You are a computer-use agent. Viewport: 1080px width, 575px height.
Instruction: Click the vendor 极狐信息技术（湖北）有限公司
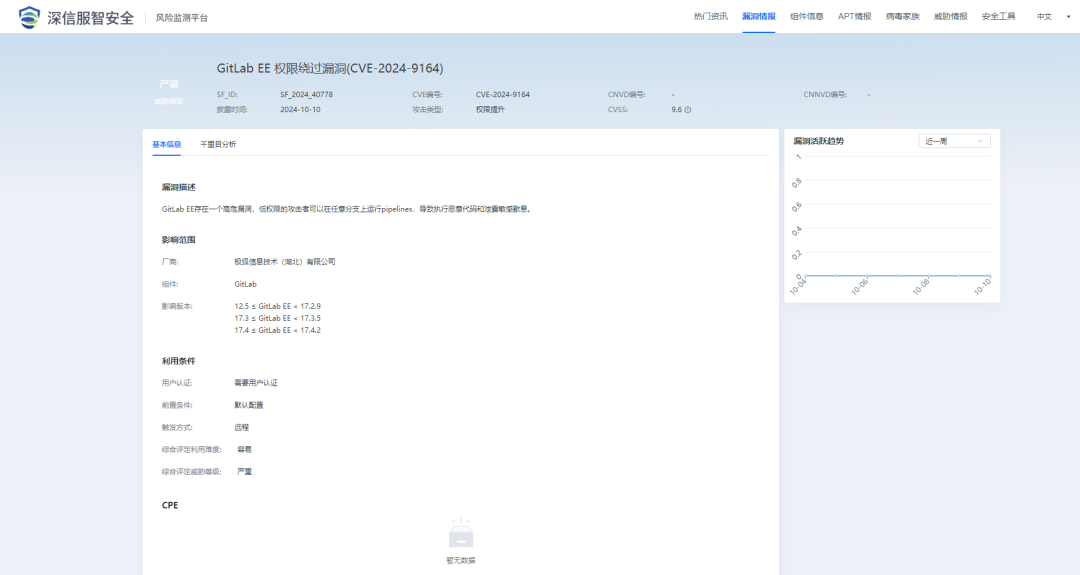285,262
